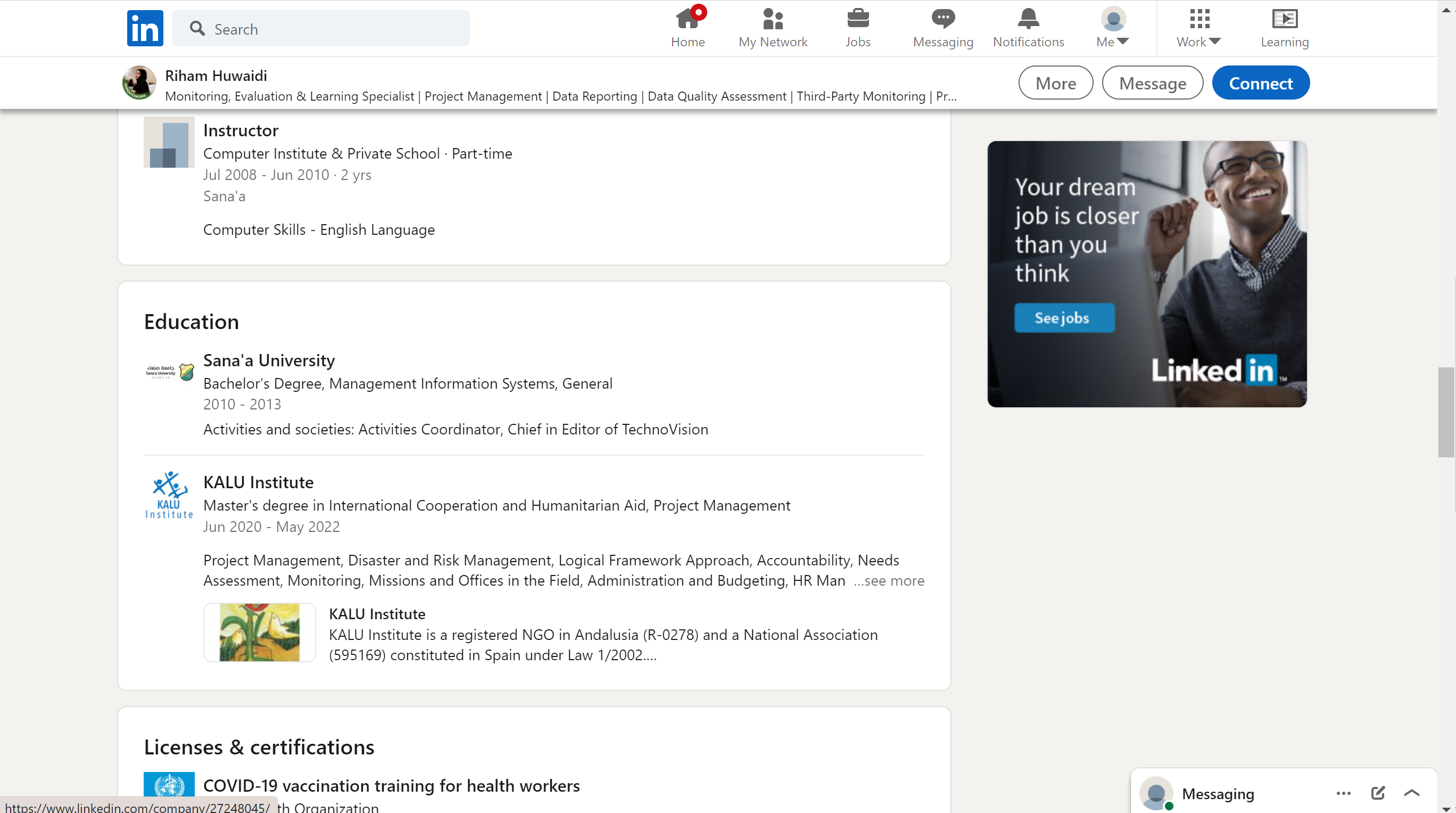
Task: Click compose new message icon
Action: [1378, 793]
